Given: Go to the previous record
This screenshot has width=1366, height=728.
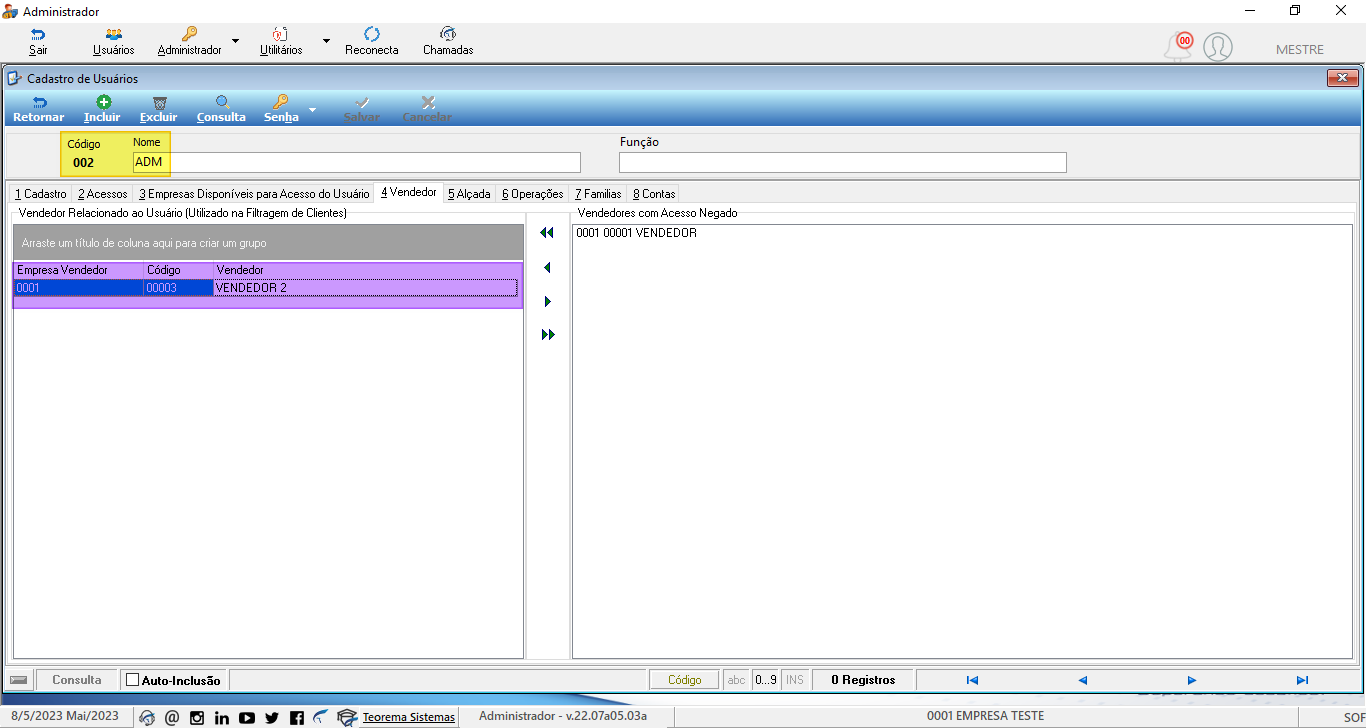Looking at the screenshot, I should click(1082, 680).
